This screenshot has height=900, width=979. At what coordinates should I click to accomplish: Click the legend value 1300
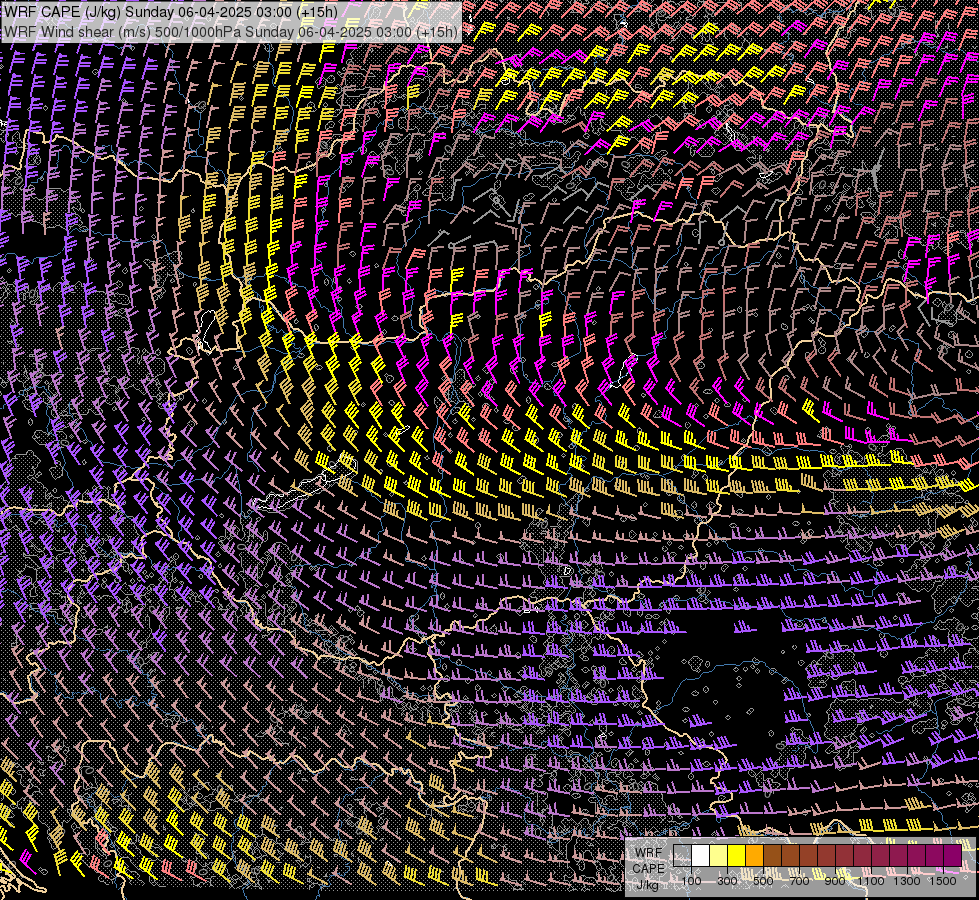coord(907,881)
